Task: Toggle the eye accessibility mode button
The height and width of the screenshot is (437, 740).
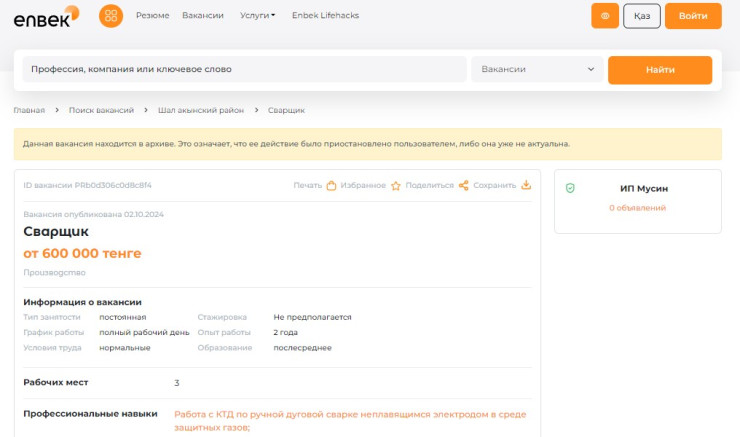Action: point(604,16)
